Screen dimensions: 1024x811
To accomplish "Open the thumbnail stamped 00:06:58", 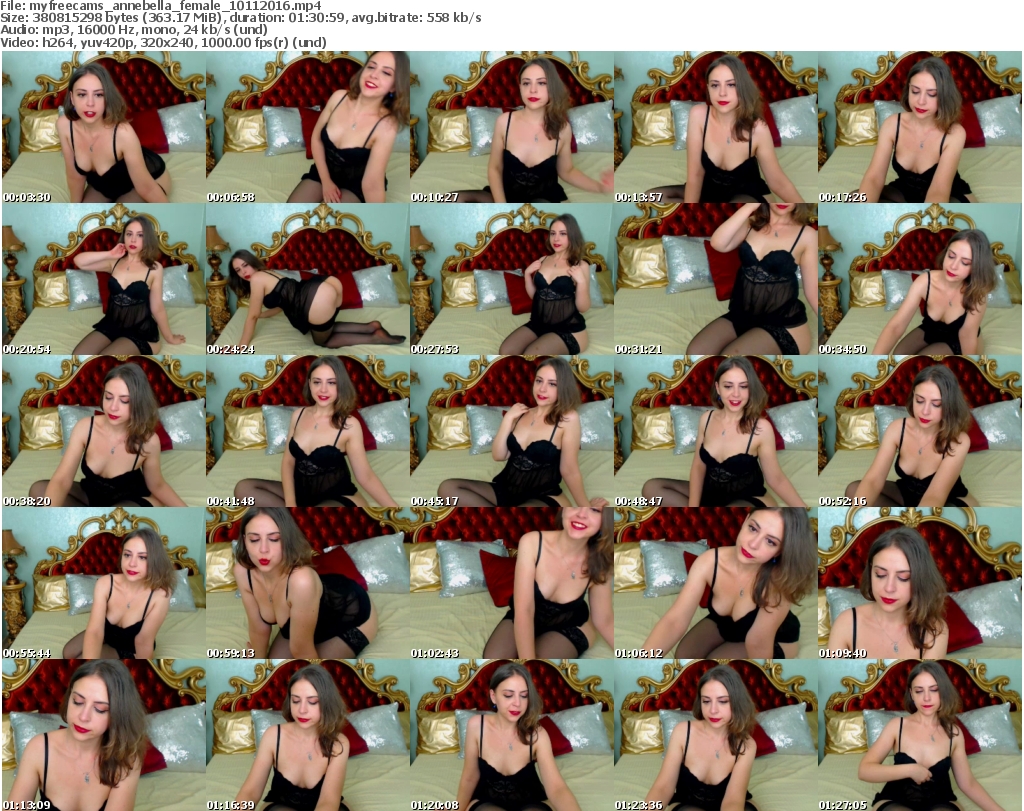I will pyautogui.click(x=308, y=127).
